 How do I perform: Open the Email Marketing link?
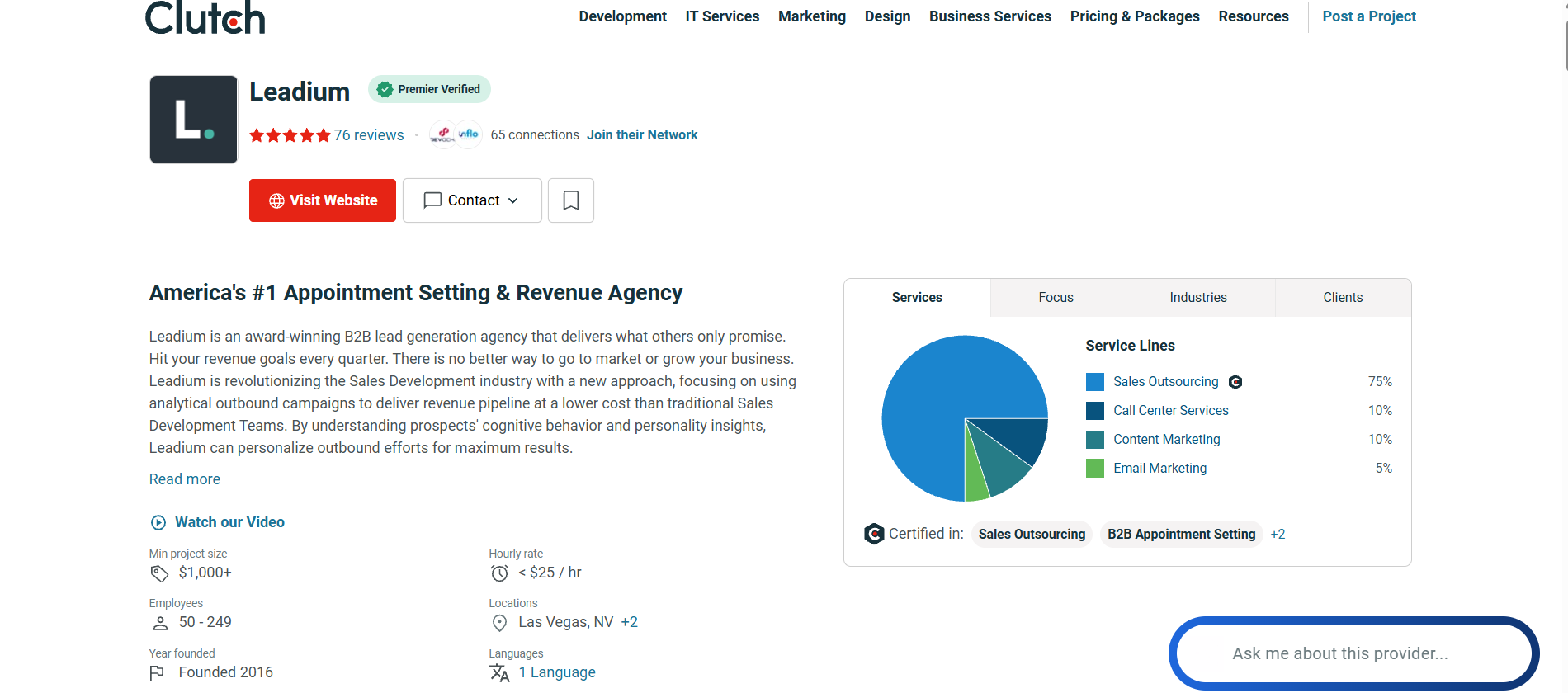1160,469
